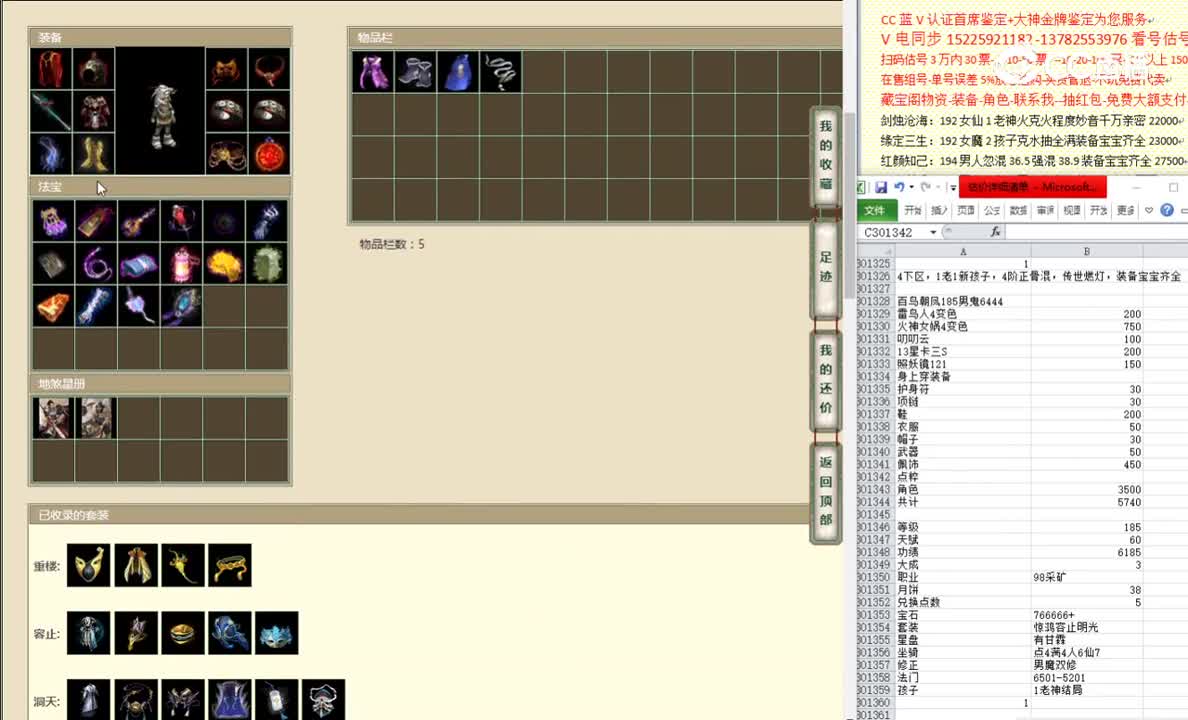Click the first character portrait in 地煞星册
This screenshot has width=1188, height=720.
click(52, 417)
